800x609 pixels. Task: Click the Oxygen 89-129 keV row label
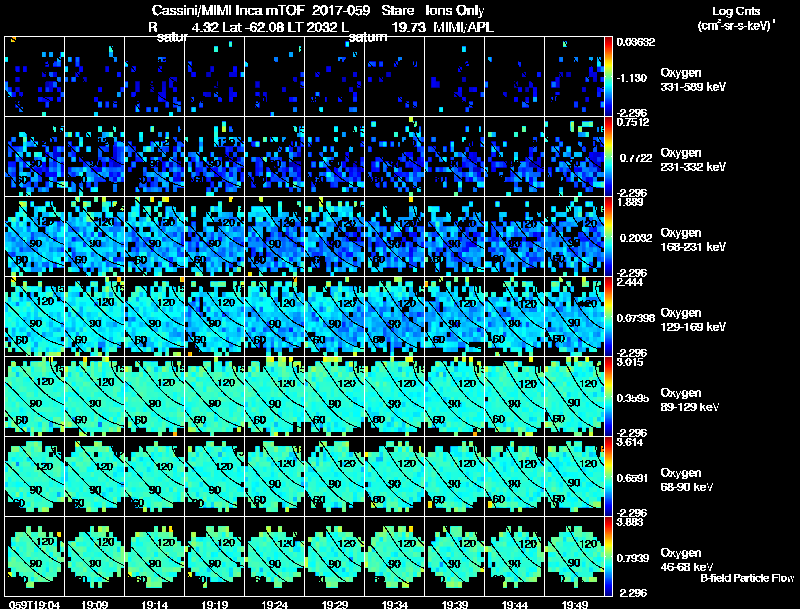coord(689,399)
